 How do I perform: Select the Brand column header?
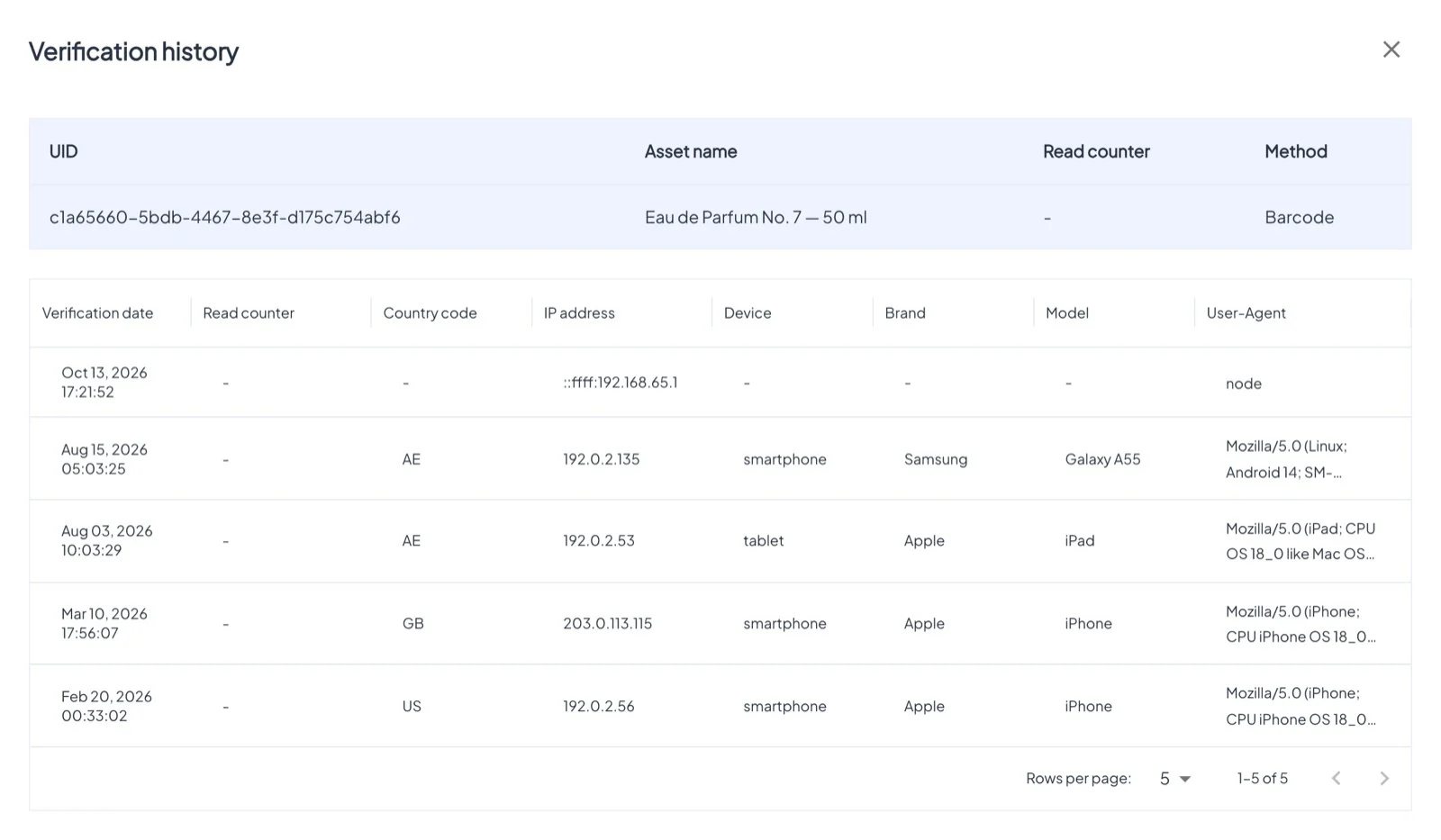click(905, 313)
